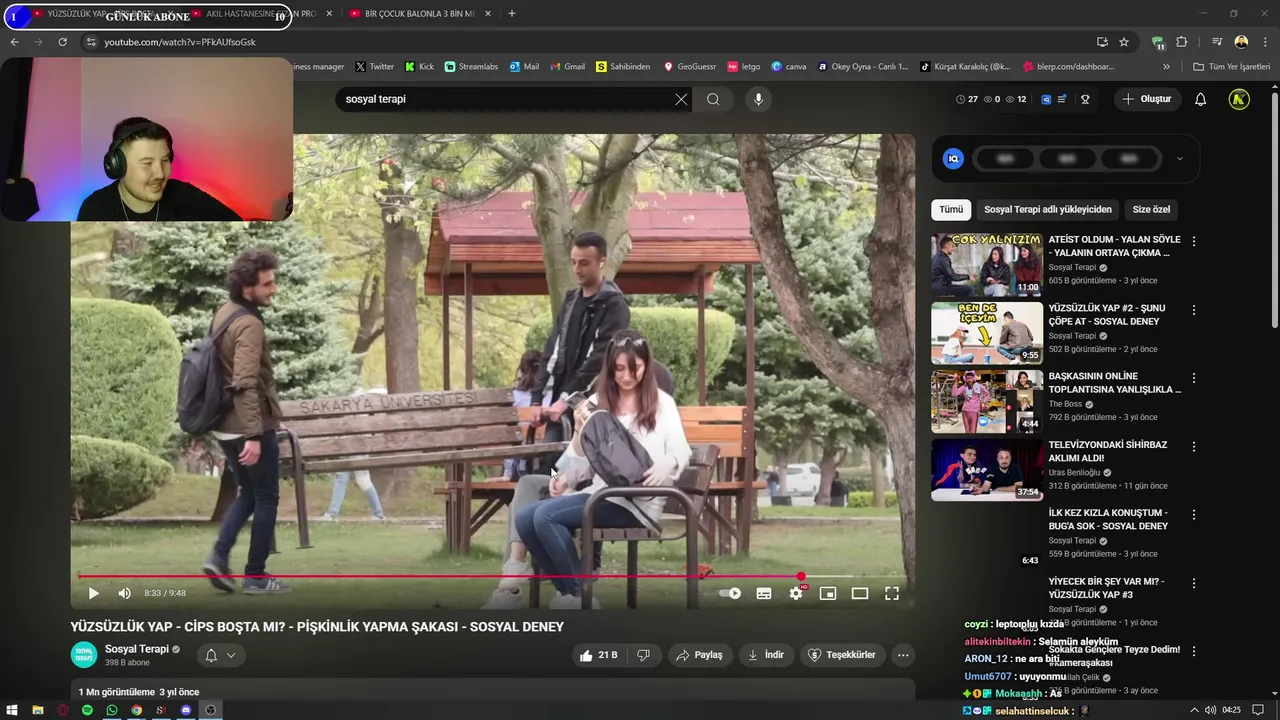
Task: Reload the page
Action: (x=62, y=42)
